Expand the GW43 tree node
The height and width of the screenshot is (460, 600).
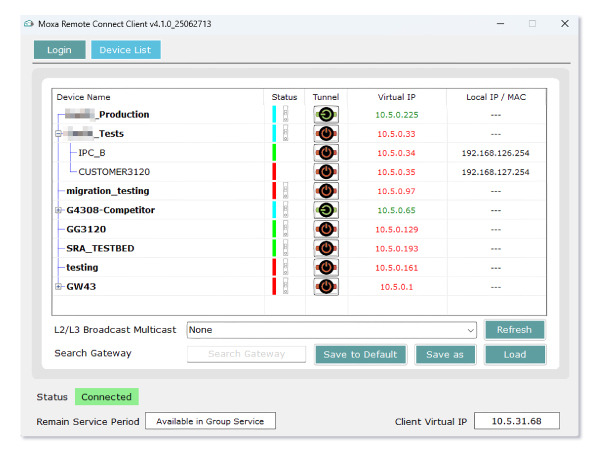click(59, 287)
